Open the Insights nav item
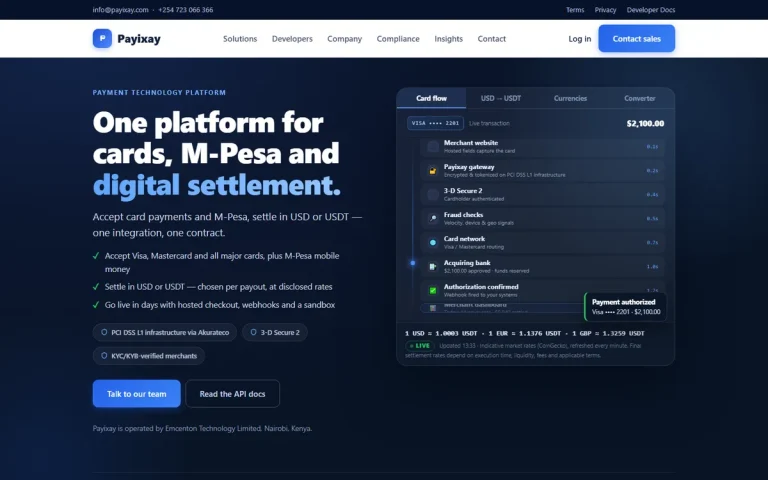768x480 pixels. (x=448, y=39)
